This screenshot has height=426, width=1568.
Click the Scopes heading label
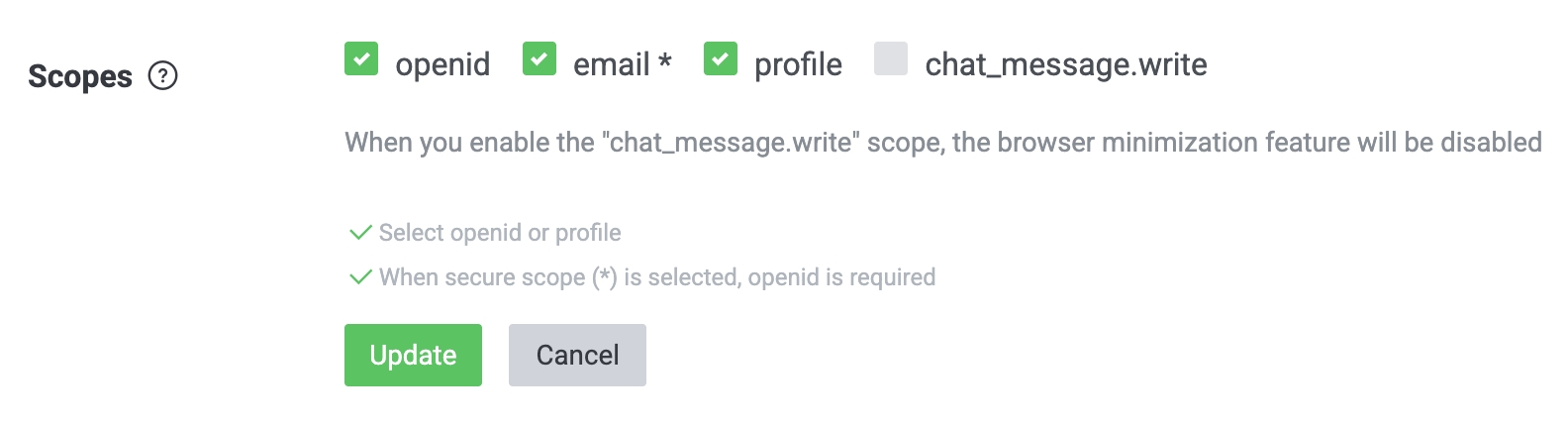click(x=80, y=76)
